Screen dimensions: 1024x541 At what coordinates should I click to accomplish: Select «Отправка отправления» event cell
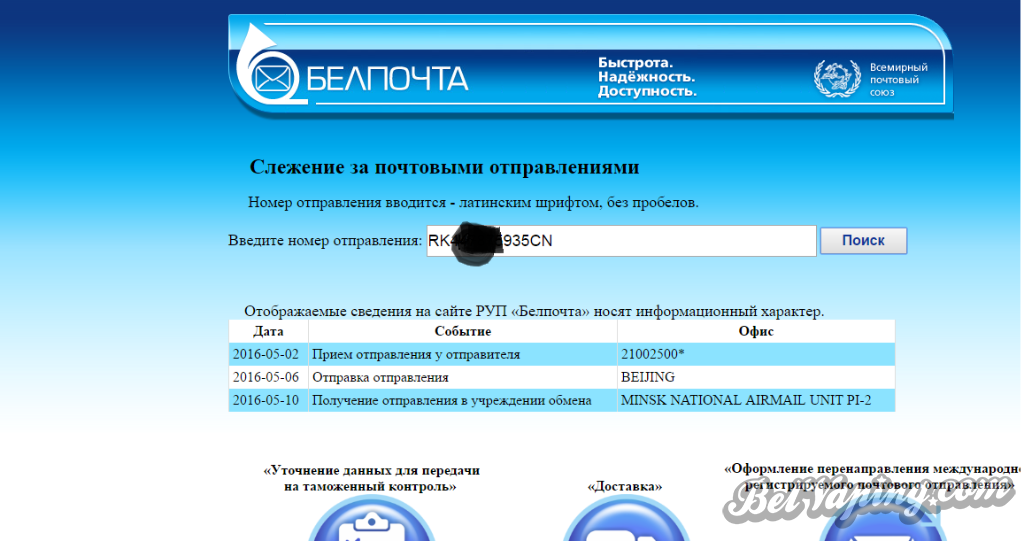coord(462,377)
